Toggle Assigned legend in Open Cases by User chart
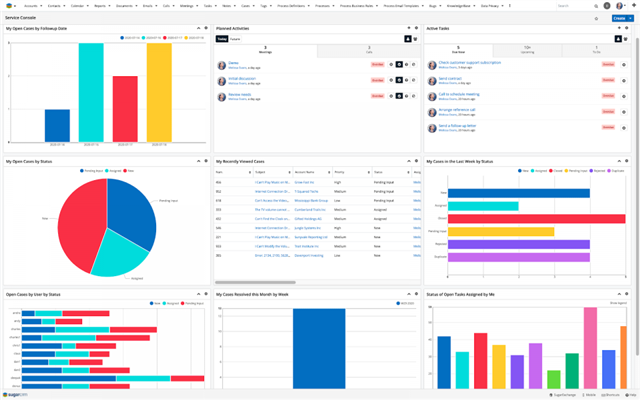 click(171, 303)
